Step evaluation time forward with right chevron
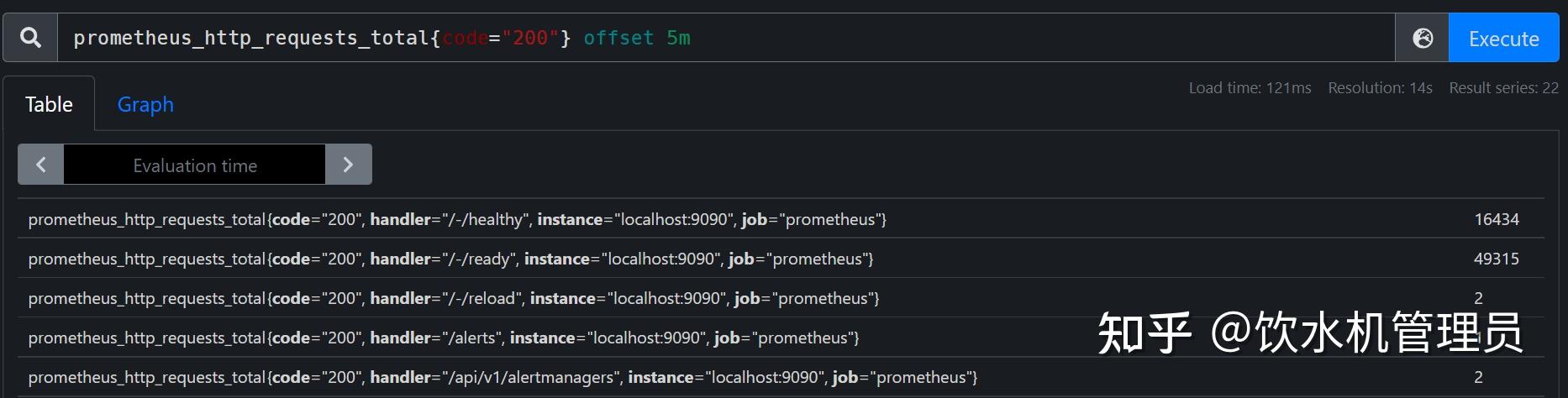 pyautogui.click(x=348, y=165)
